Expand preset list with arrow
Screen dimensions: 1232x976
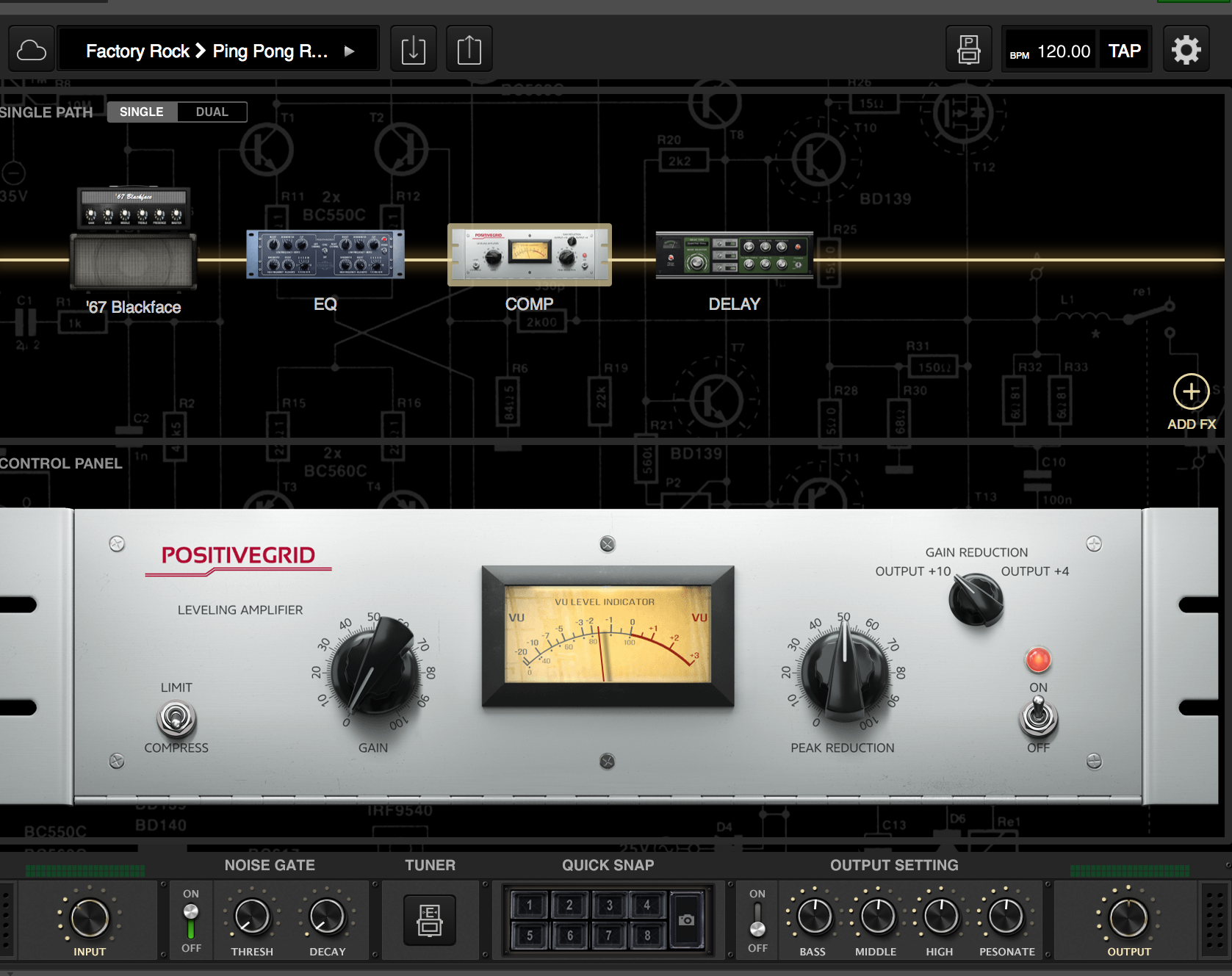pyautogui.click(x=350, y=51)
